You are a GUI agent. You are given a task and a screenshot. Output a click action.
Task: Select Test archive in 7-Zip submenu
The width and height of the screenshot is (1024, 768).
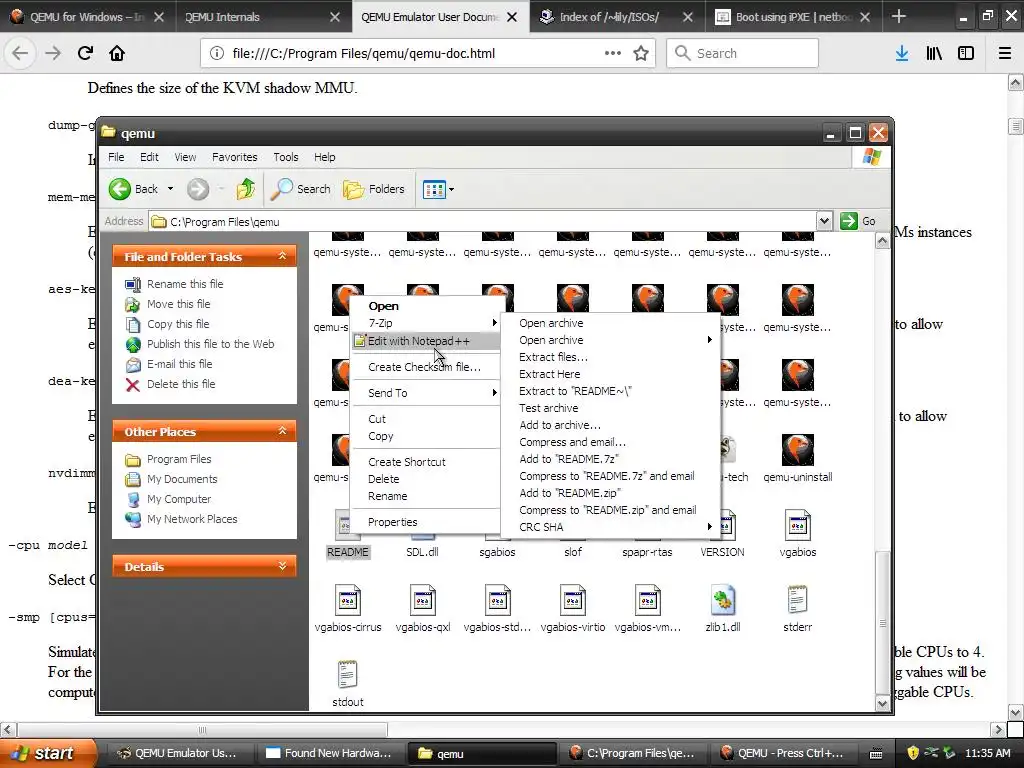(x=610, y=408)
